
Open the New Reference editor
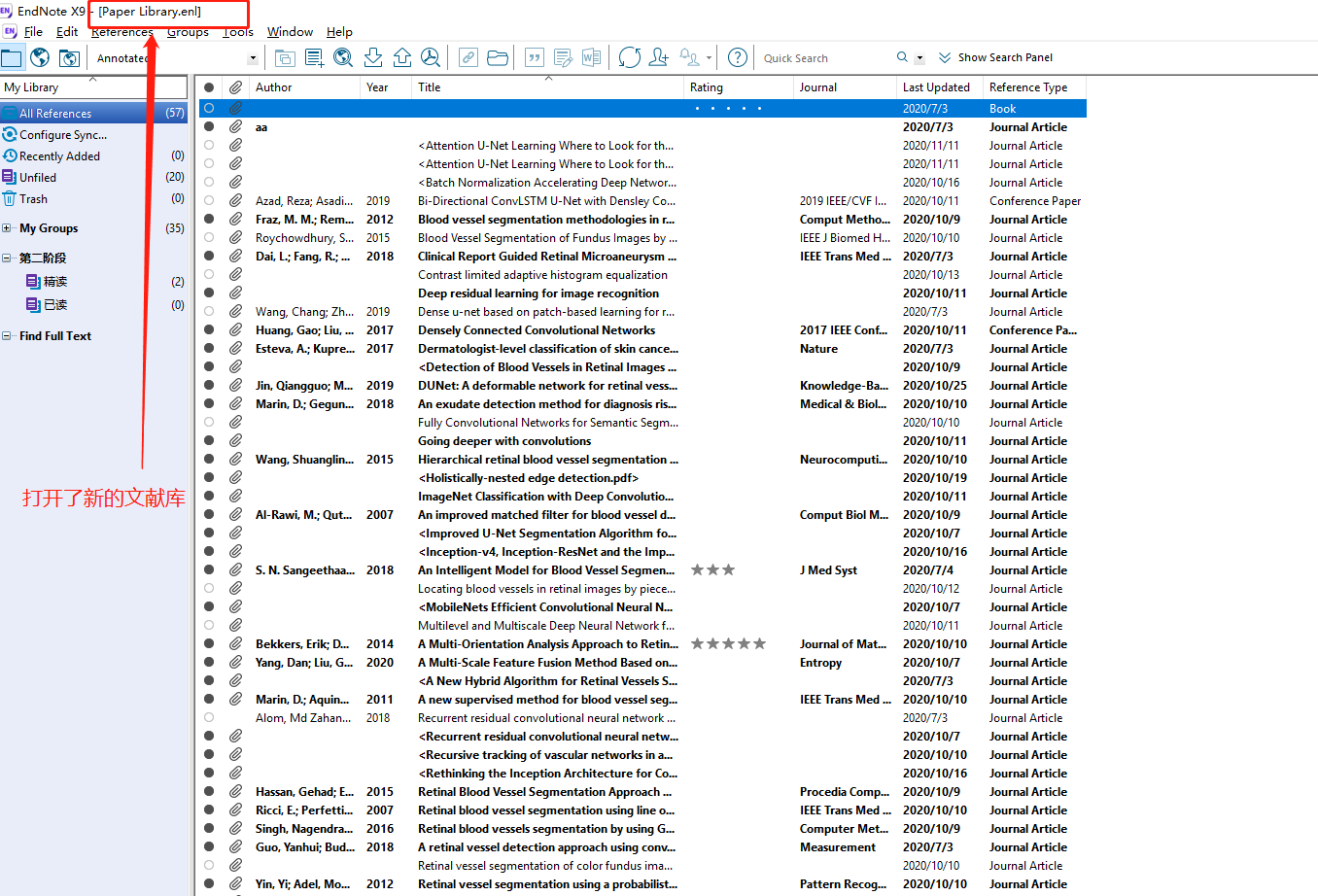[315, 57]
